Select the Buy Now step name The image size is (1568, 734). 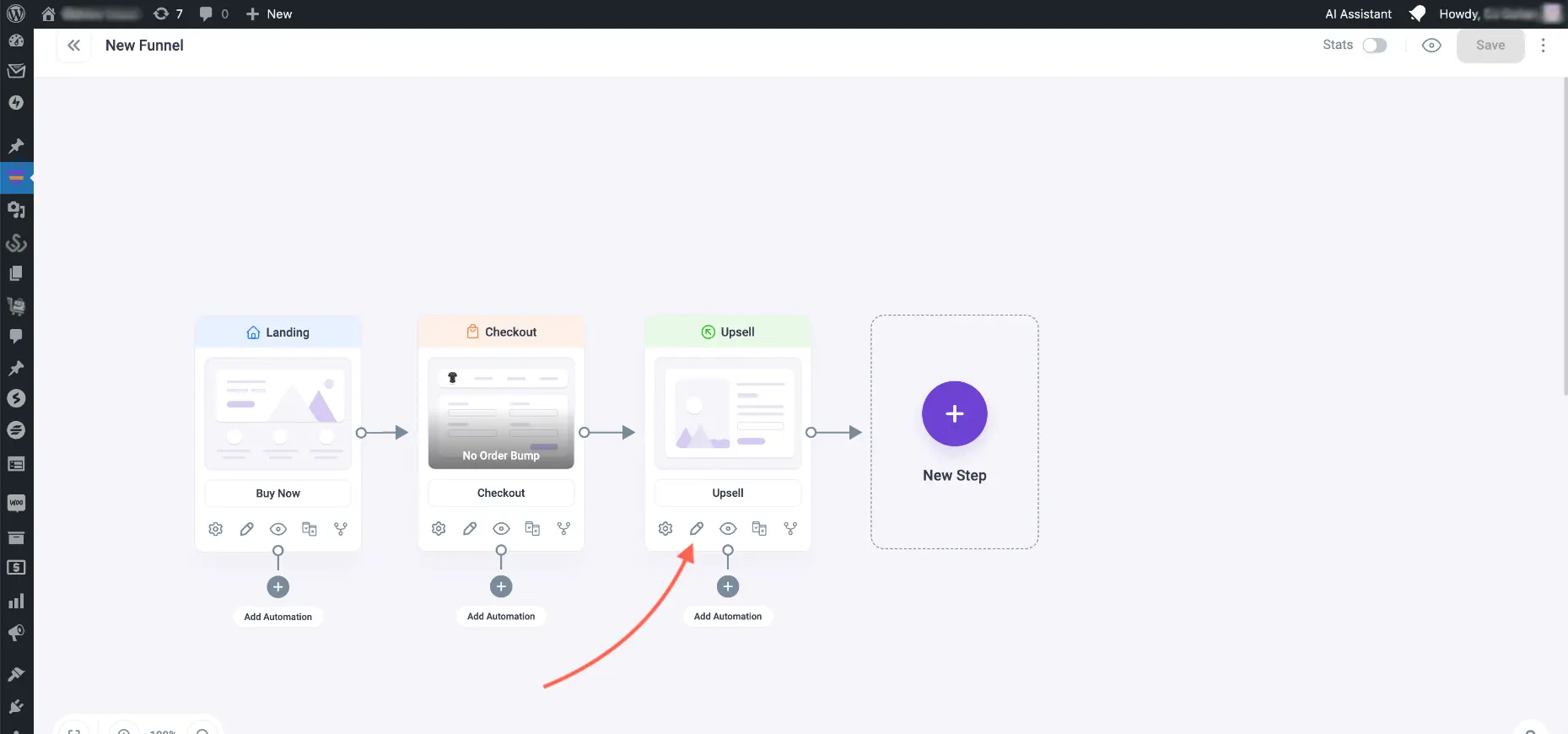pos(278,494)
